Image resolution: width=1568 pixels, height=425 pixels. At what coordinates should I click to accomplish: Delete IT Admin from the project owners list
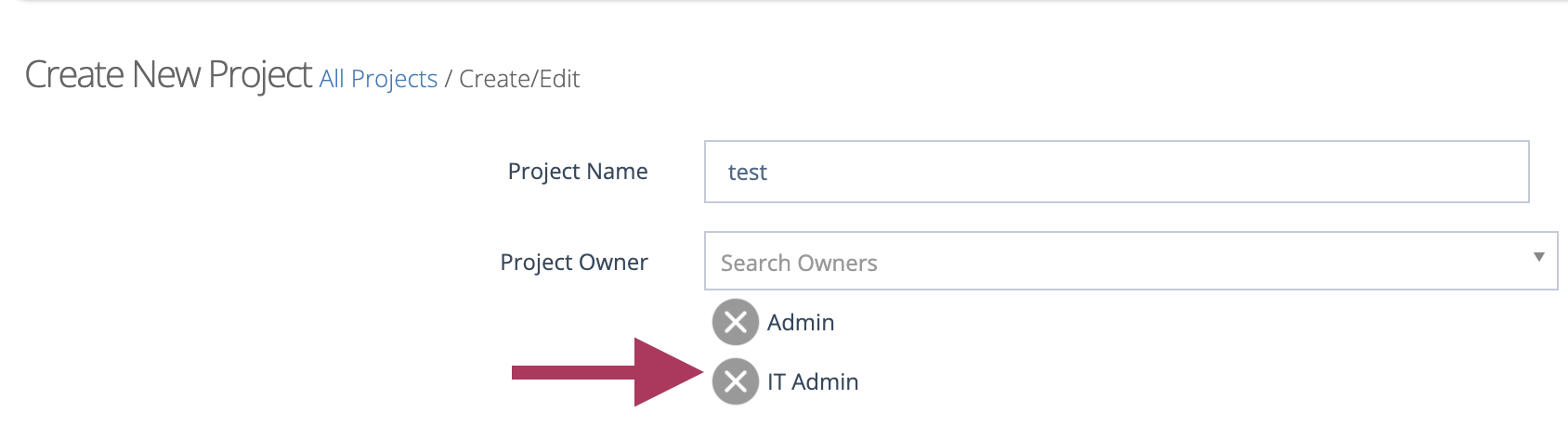coord(735,381)
